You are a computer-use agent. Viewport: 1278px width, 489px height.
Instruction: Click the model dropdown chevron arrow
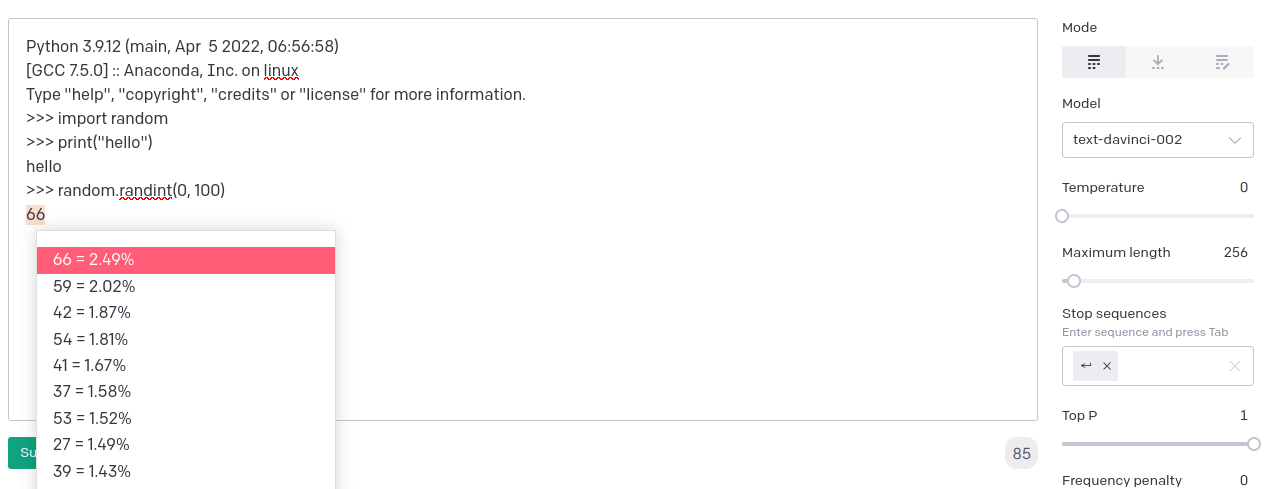(x=1235, y=140)
